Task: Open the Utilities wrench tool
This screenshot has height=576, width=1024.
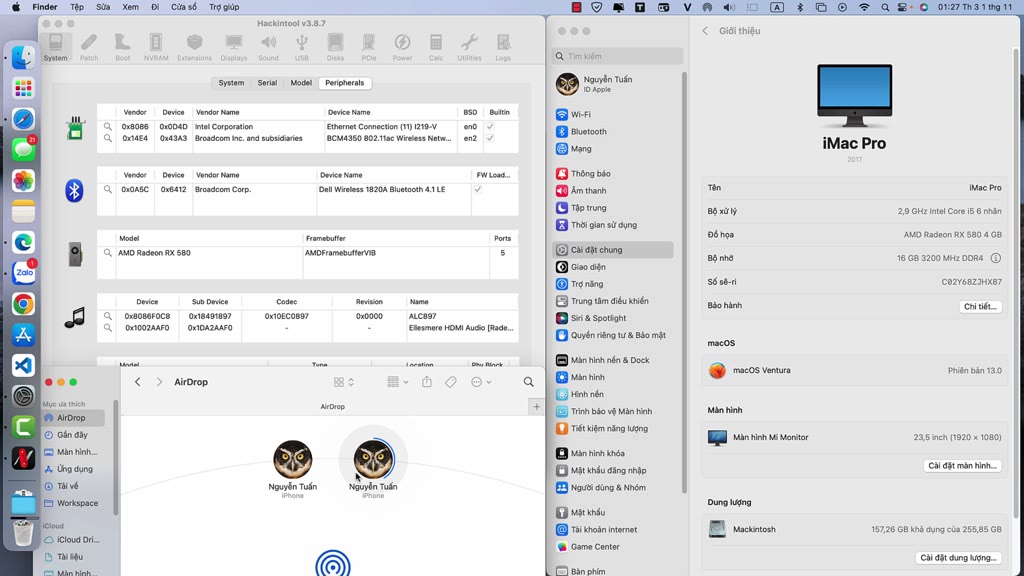Action: pos(469,46)
